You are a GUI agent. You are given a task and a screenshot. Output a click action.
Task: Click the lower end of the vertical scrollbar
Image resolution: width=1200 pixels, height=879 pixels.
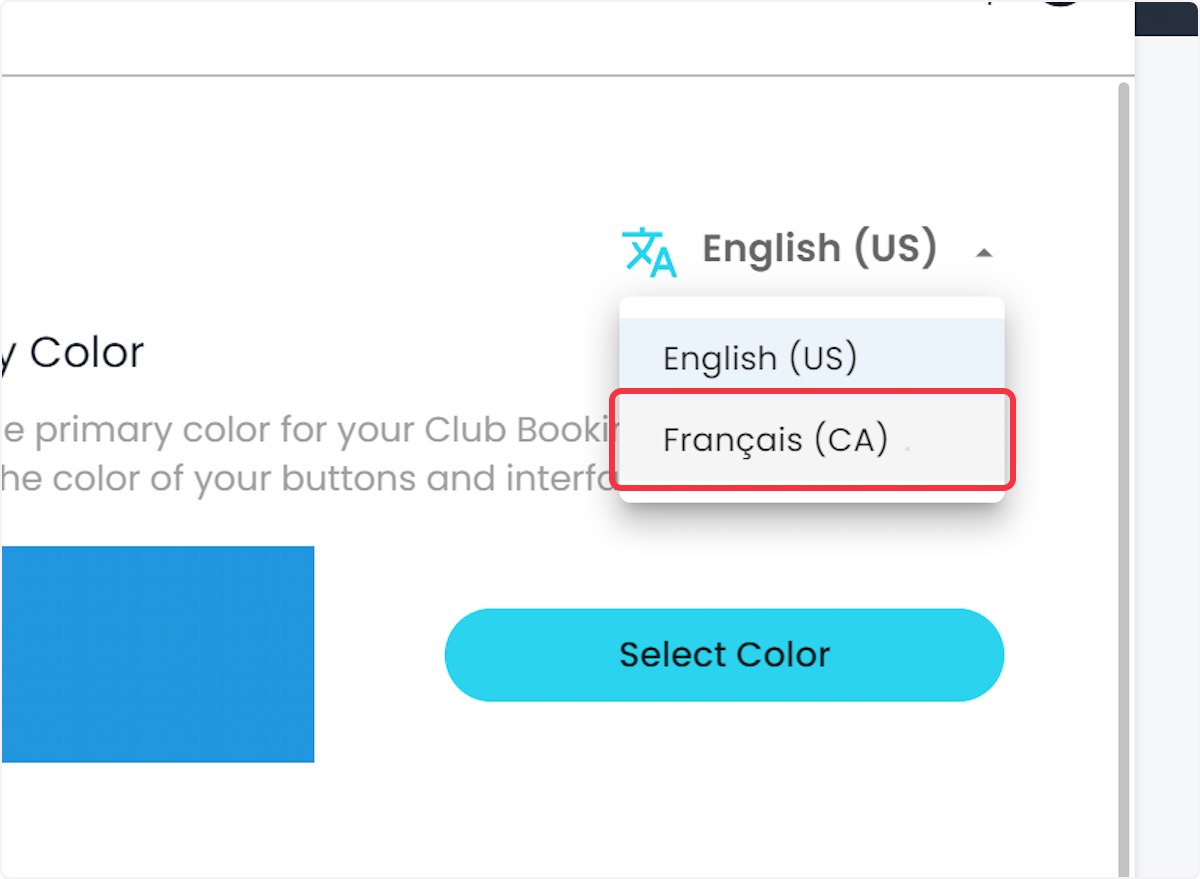pyautogui.click(x=1124, y=850)
